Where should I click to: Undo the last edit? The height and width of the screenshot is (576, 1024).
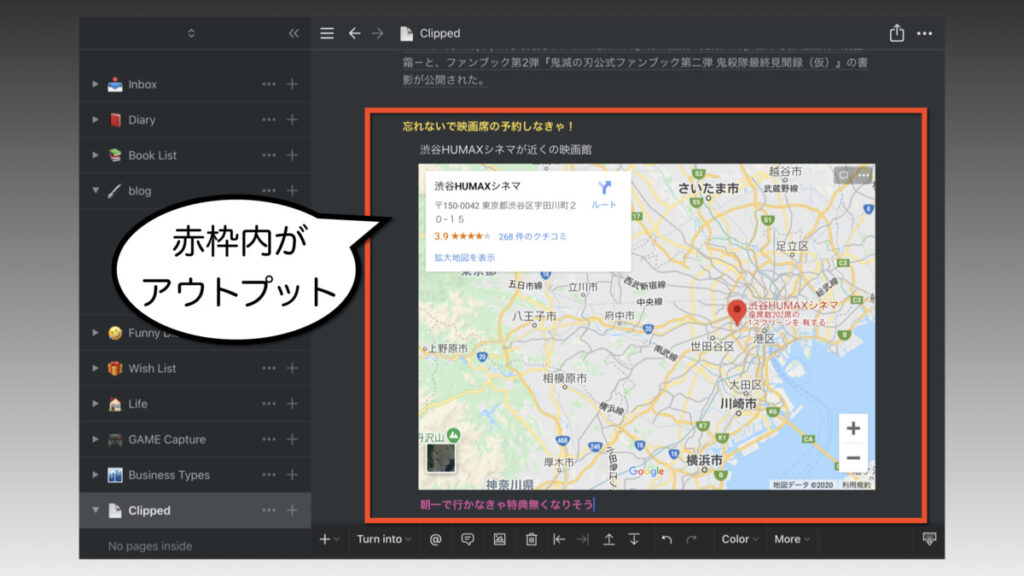[666, 539]
